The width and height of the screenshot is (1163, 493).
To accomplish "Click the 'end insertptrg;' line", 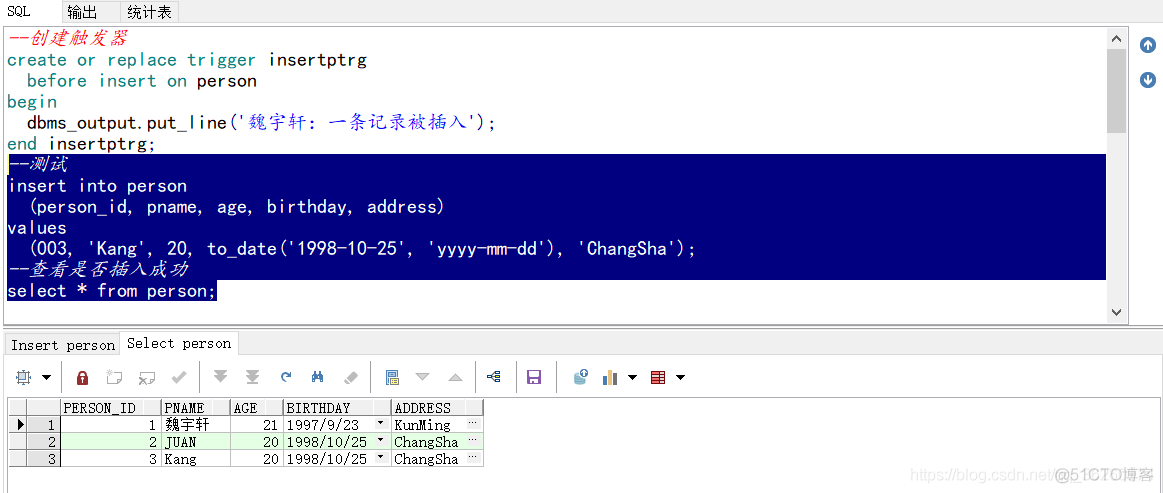I will click(x=82, y=144).
